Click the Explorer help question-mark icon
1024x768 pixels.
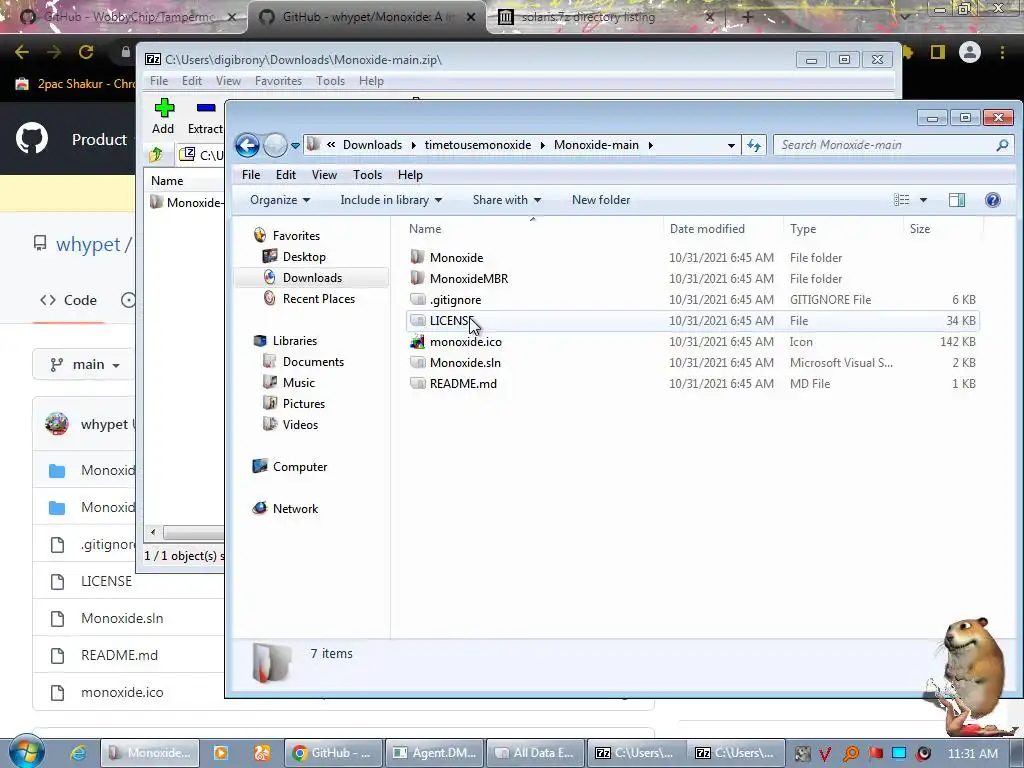coord(993,200)
